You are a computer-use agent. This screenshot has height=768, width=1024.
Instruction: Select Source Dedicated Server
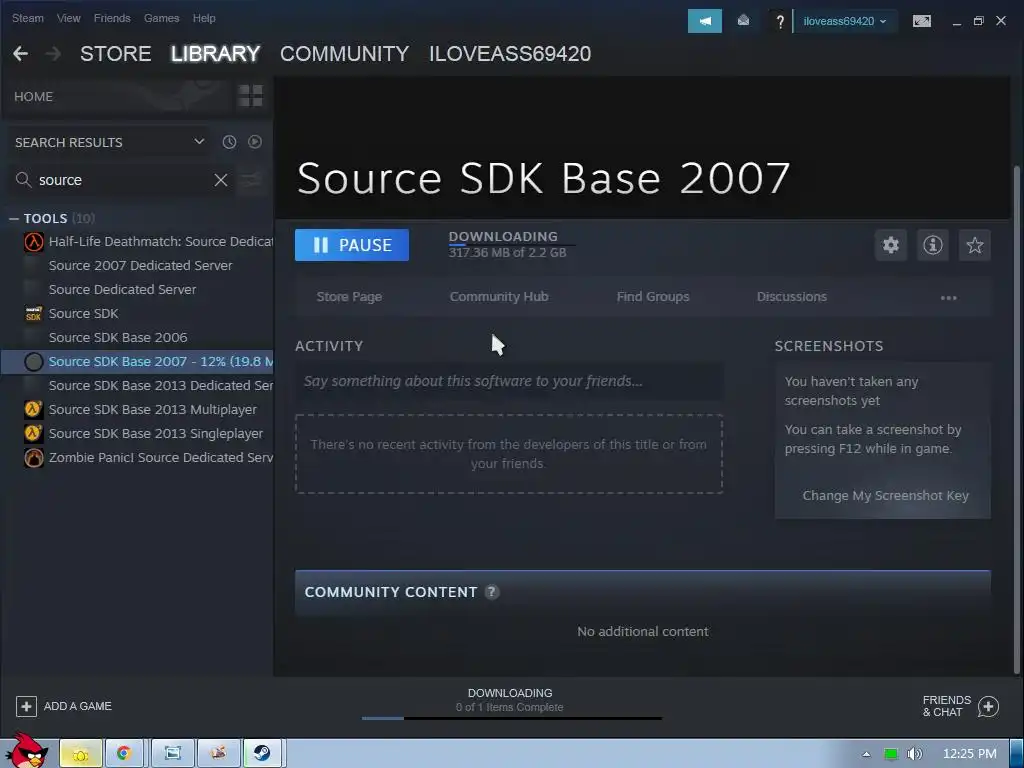point(122,289)
